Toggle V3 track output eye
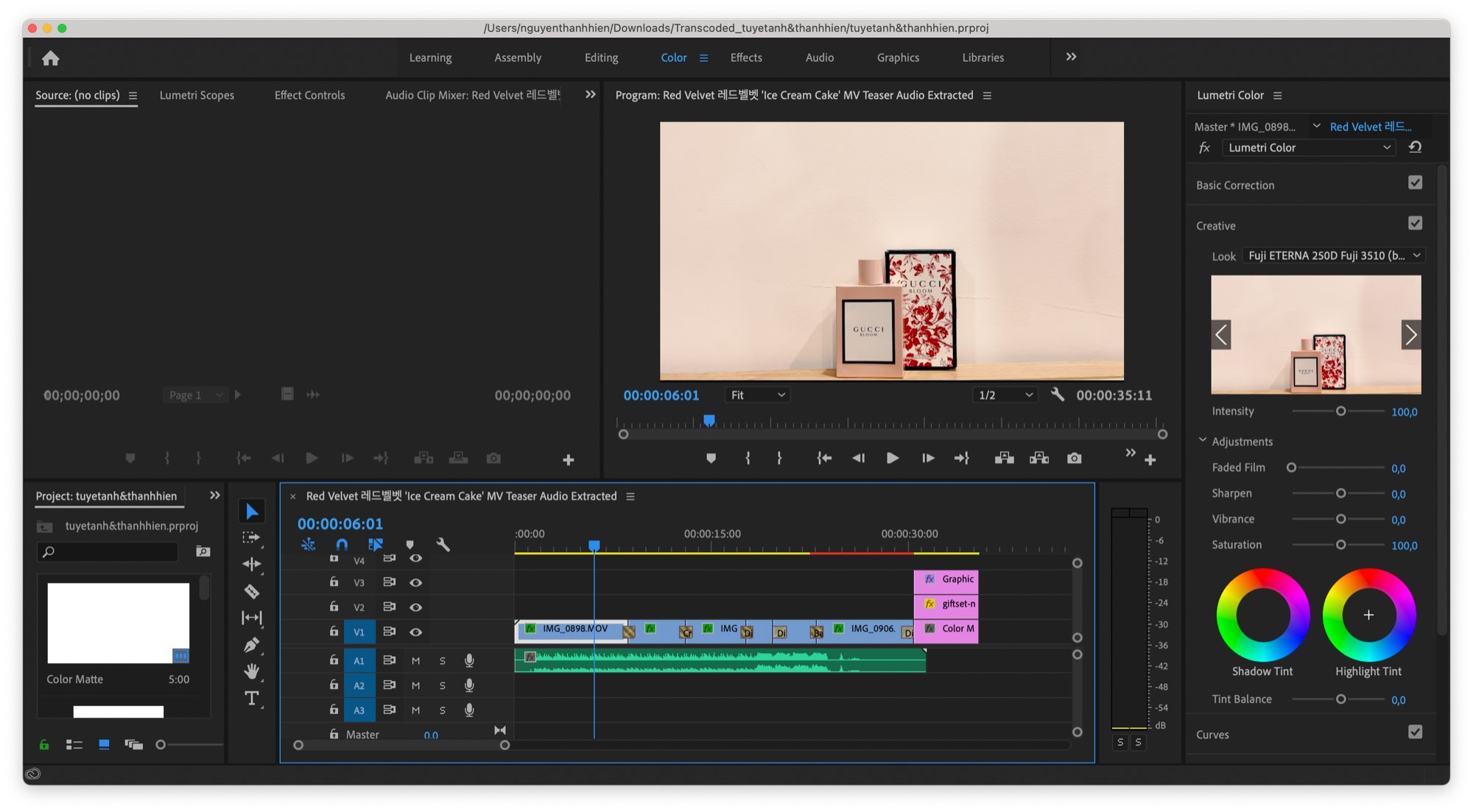 (x=415, y=582)
